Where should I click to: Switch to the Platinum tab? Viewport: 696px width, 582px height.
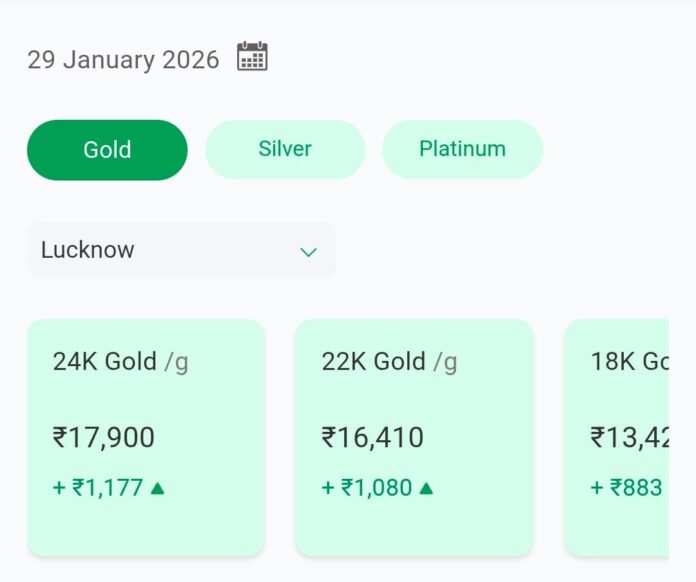[x=462, y=150]
